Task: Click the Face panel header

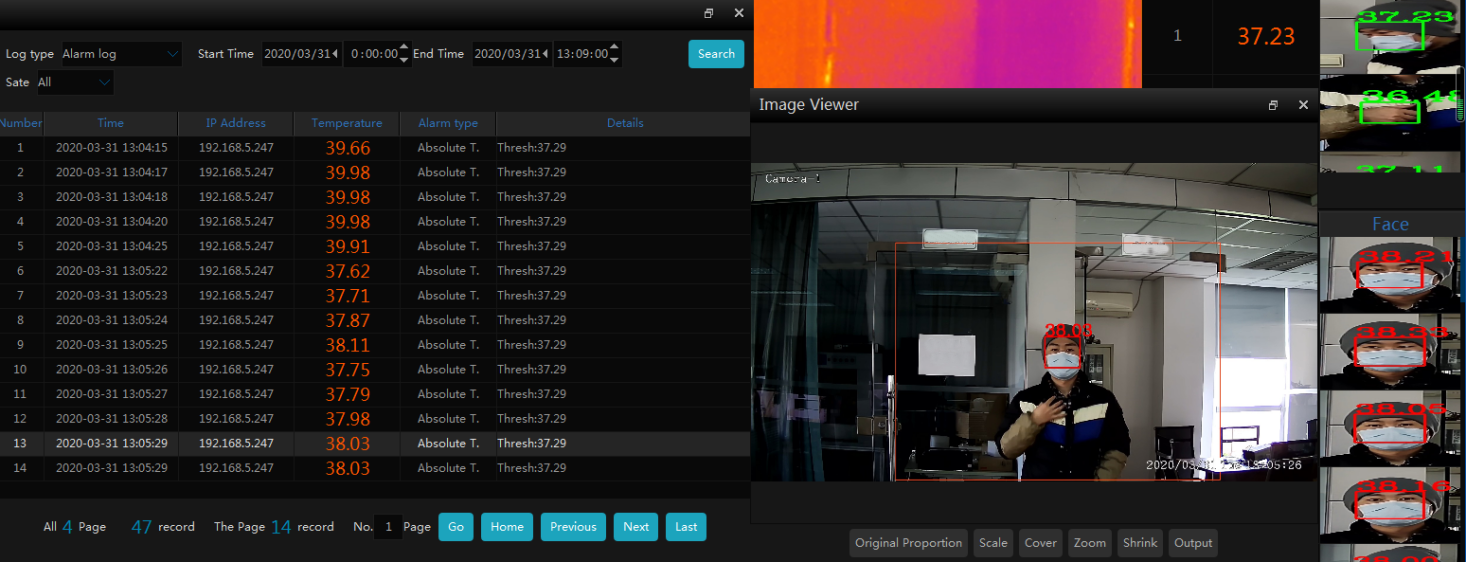Action: tap(1390, 224)
